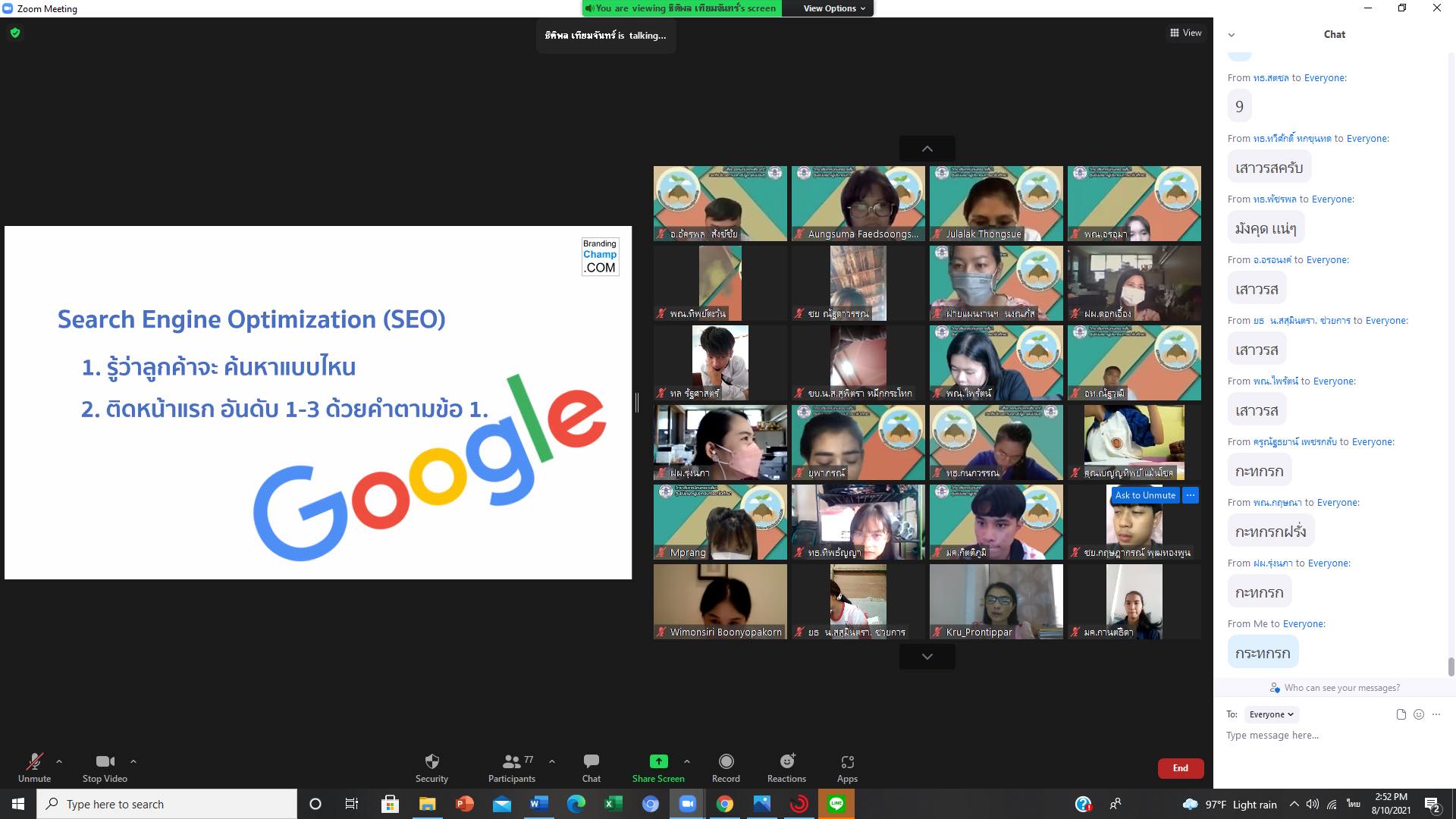The image size is (1456, 819).
Task: Start recording with Record button
Action: [x=726, y=767]
